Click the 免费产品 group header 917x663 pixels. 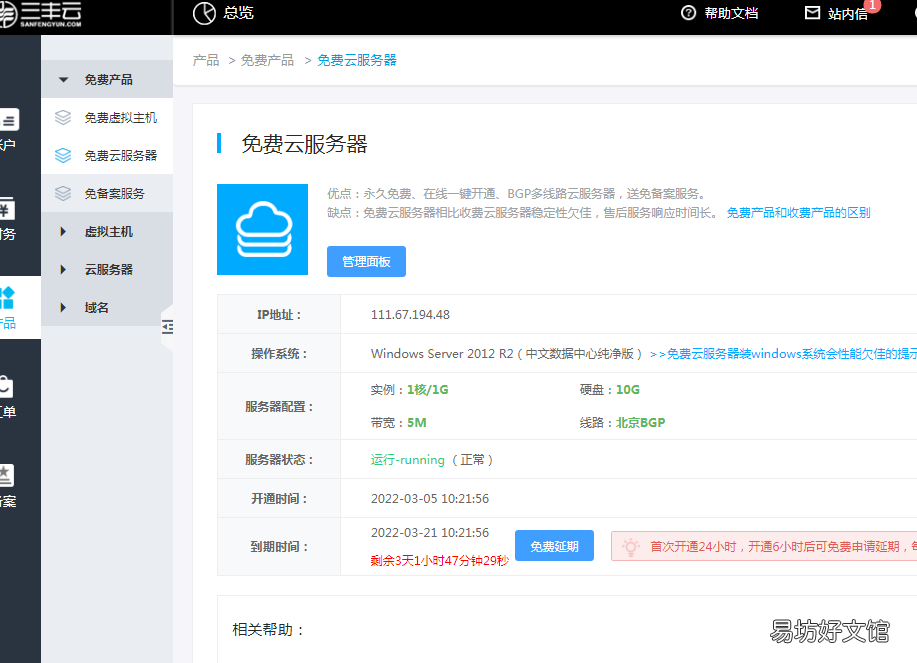point(107,80)
